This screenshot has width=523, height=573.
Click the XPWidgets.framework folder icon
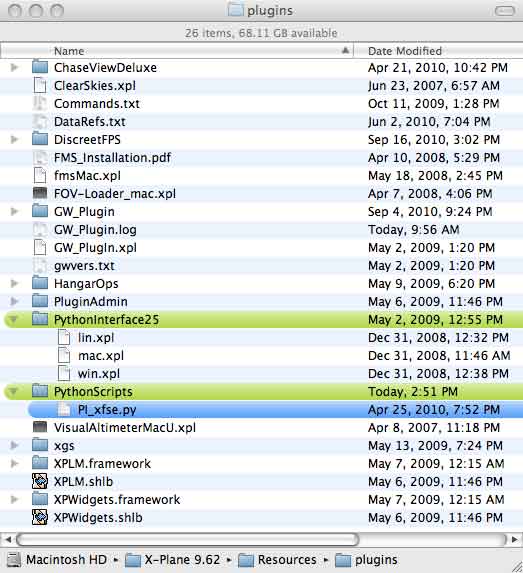pos(40,499)
